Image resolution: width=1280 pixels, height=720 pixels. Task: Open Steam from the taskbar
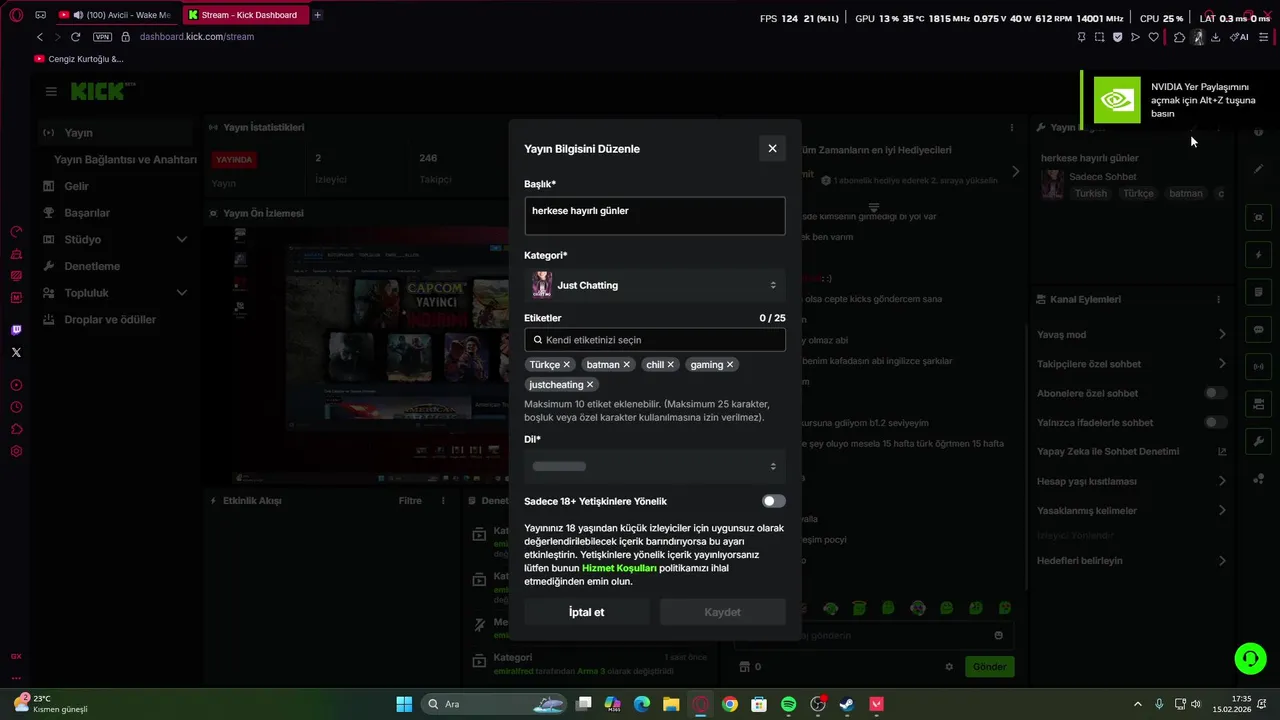(x=847, y=704)
